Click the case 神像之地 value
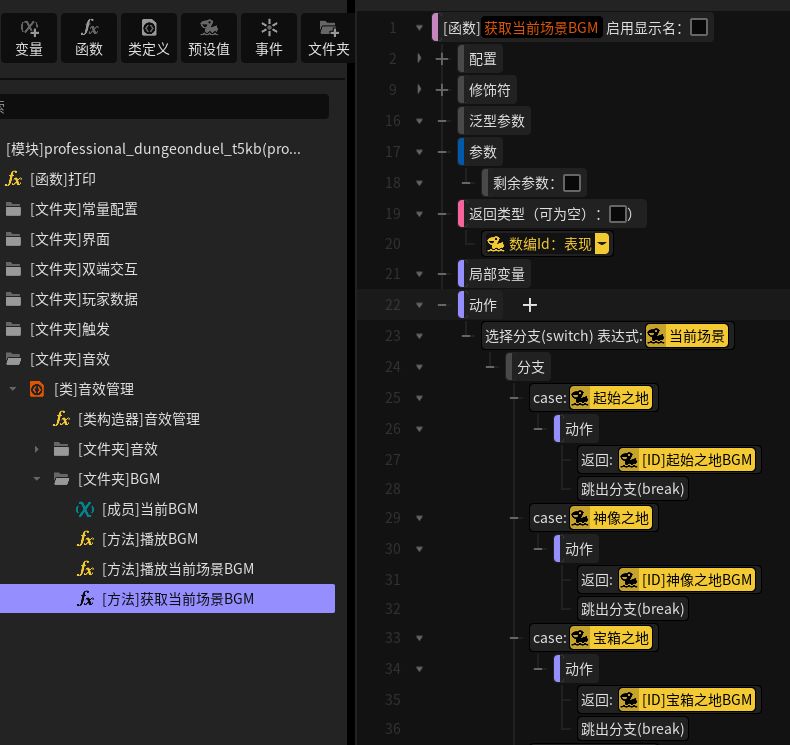 (610, 518)
